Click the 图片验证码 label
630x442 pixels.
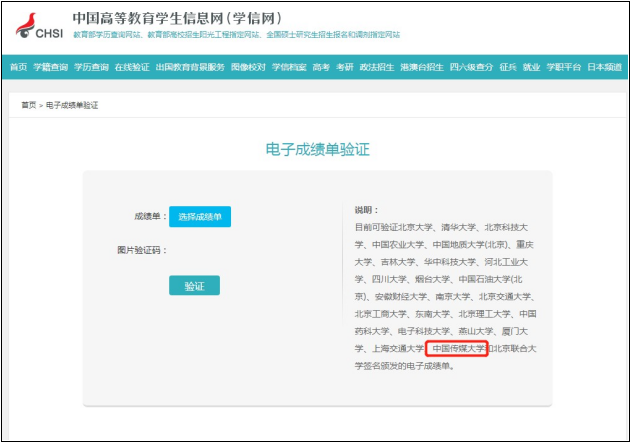coord(141,250)
